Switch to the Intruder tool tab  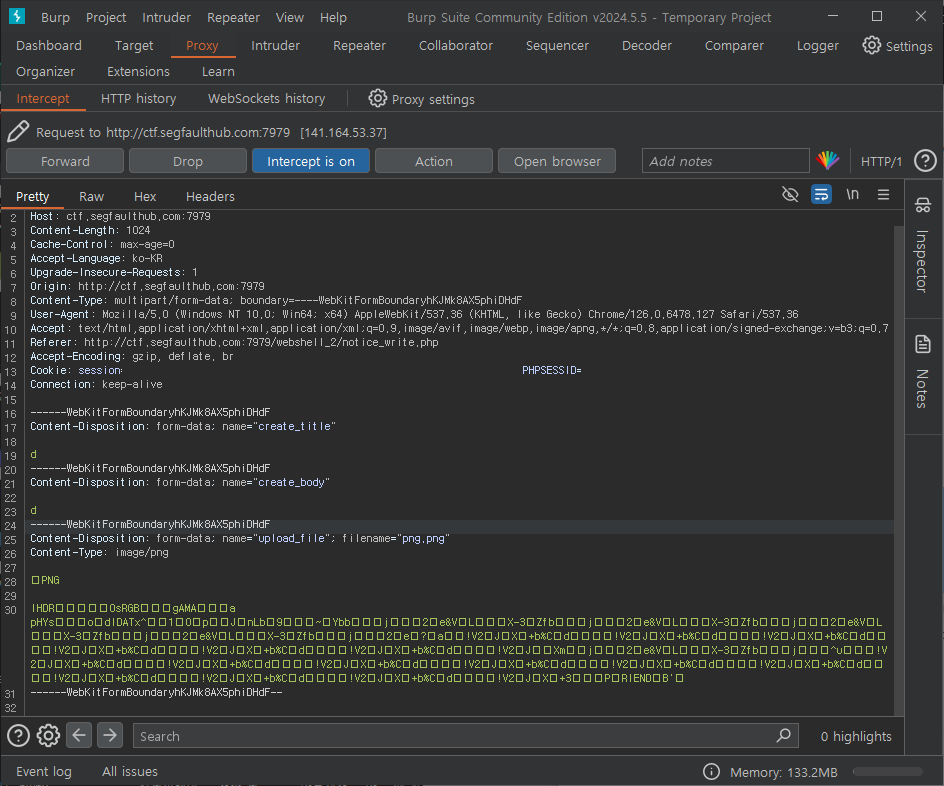275,45
